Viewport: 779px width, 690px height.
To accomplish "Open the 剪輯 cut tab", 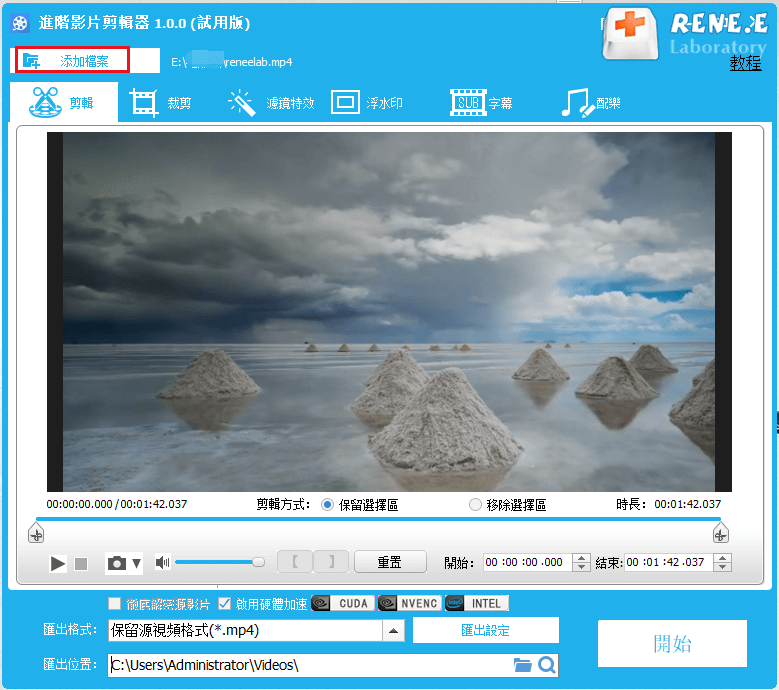I will (x=64, y=102).
